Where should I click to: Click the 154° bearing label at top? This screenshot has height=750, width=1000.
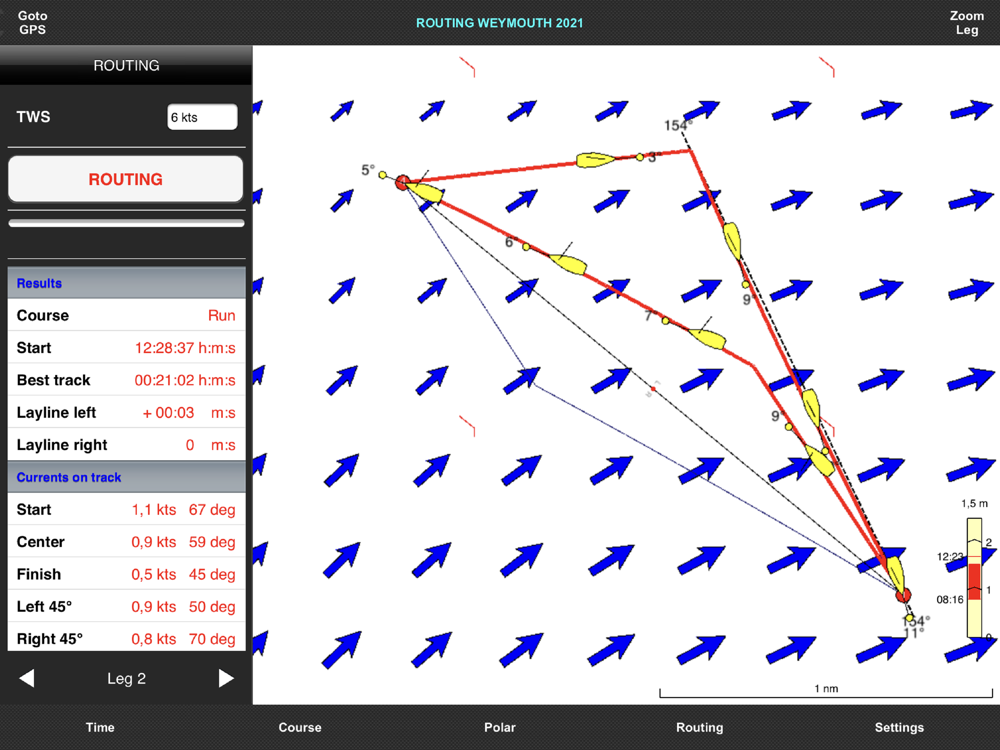pyautogui.click(x=678, y=125)
